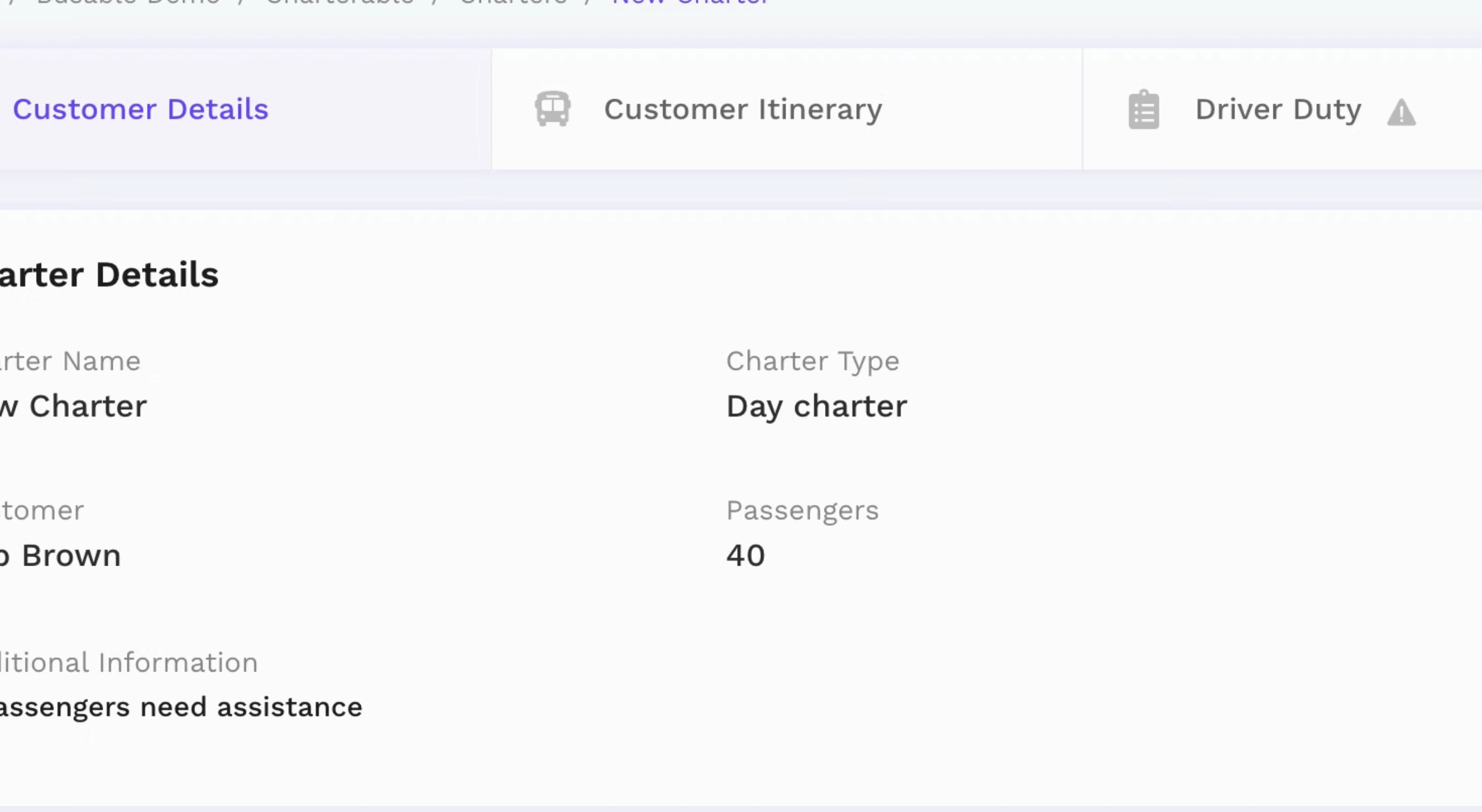The height and width of the screenshot is (812, 1482).
Task: Go to the Charters breadcrumb link
Action: [x=514, y=2]
